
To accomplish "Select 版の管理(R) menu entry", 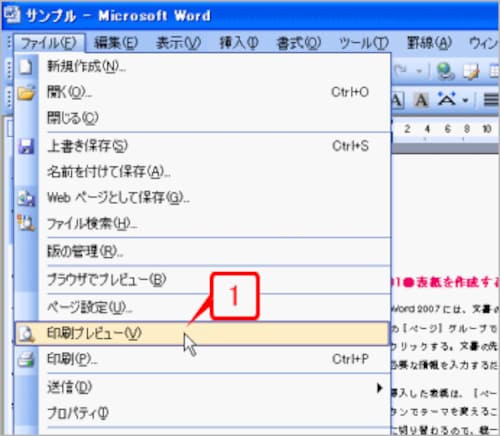I will click(202, 251).
